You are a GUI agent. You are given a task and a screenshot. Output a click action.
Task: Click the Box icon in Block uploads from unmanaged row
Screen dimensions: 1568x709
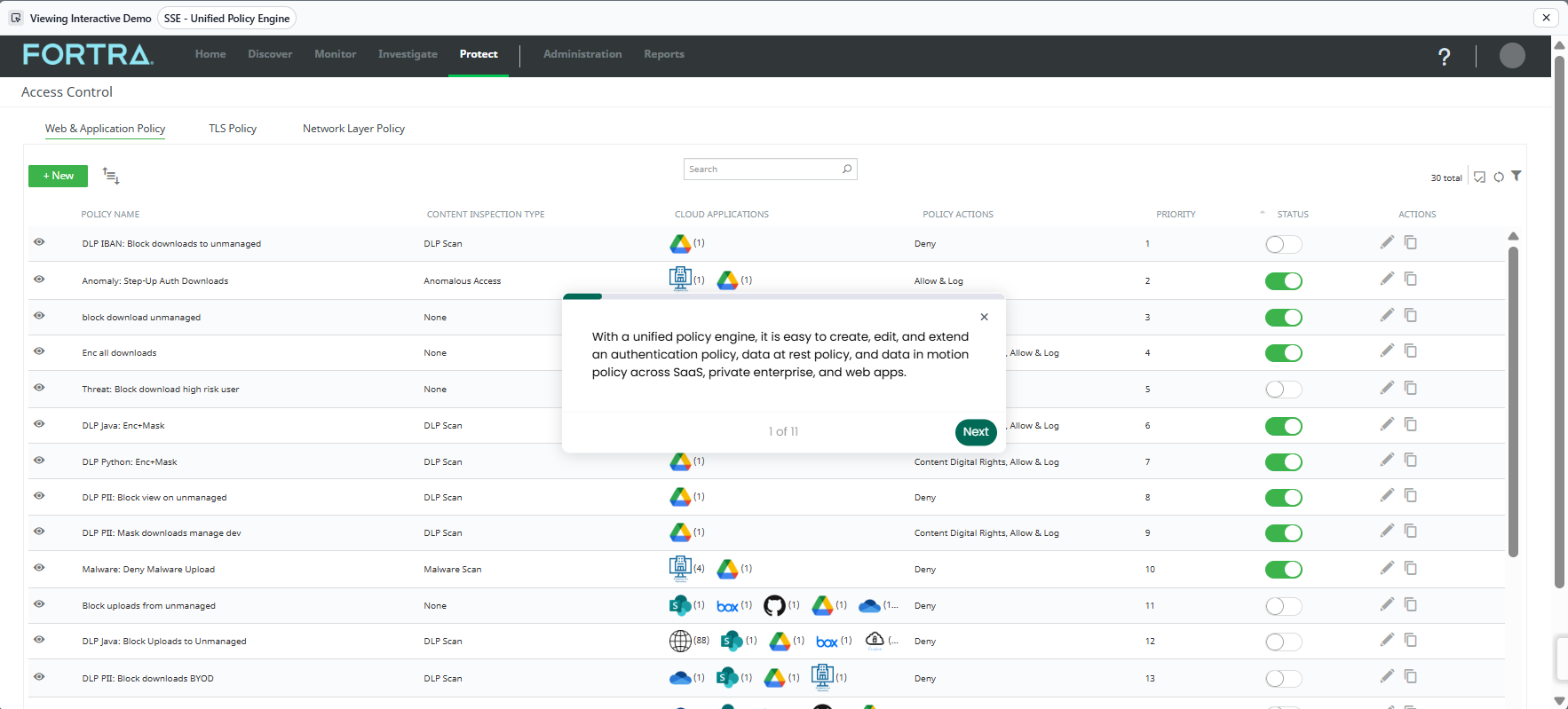coord(727,606)
